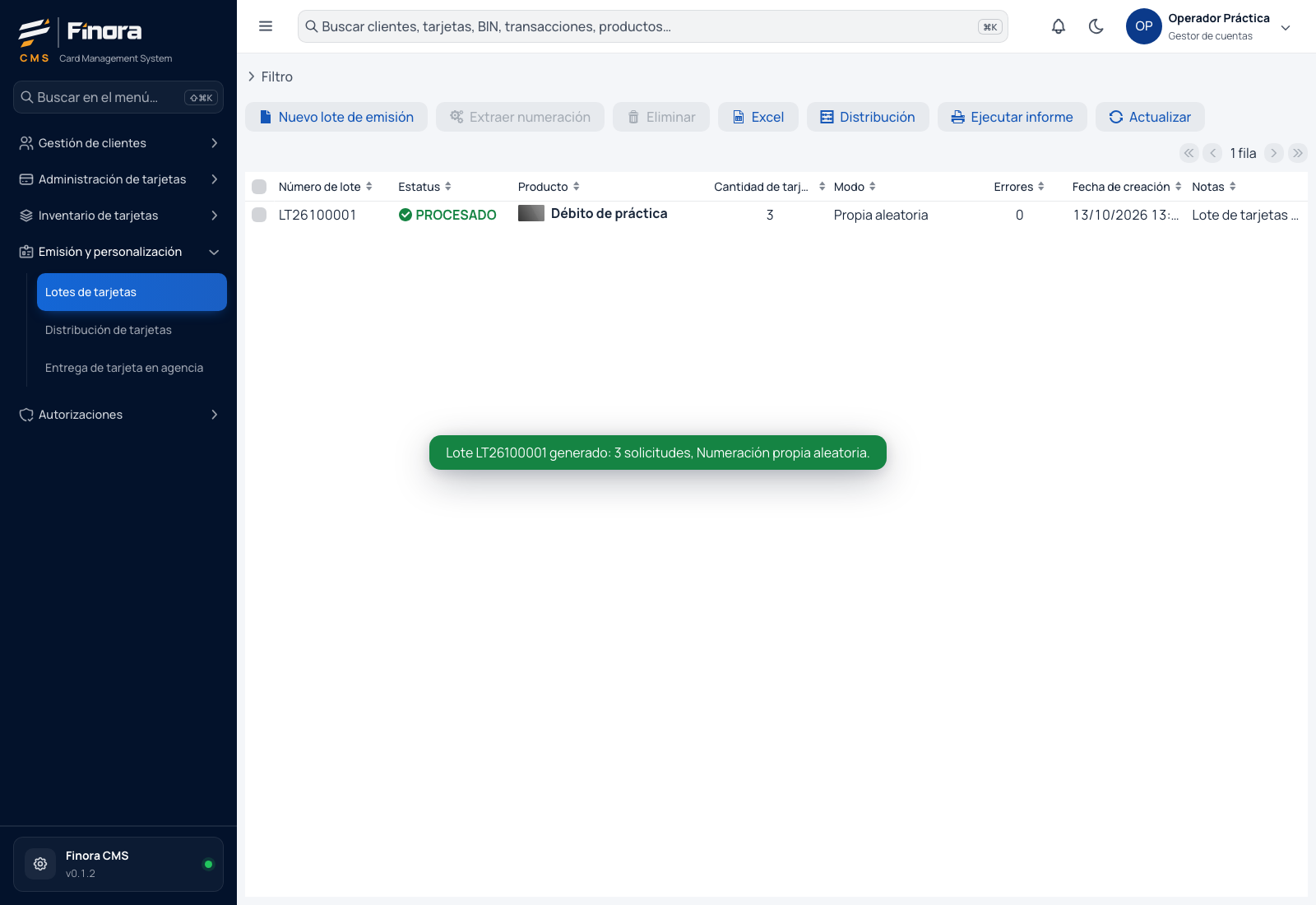
Task: Expand Gestión de clientes menu
Action: (118, 143)
